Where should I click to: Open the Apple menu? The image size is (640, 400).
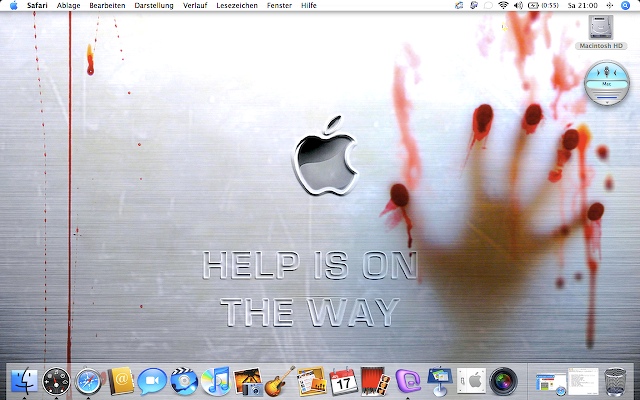tap(13, 6)
